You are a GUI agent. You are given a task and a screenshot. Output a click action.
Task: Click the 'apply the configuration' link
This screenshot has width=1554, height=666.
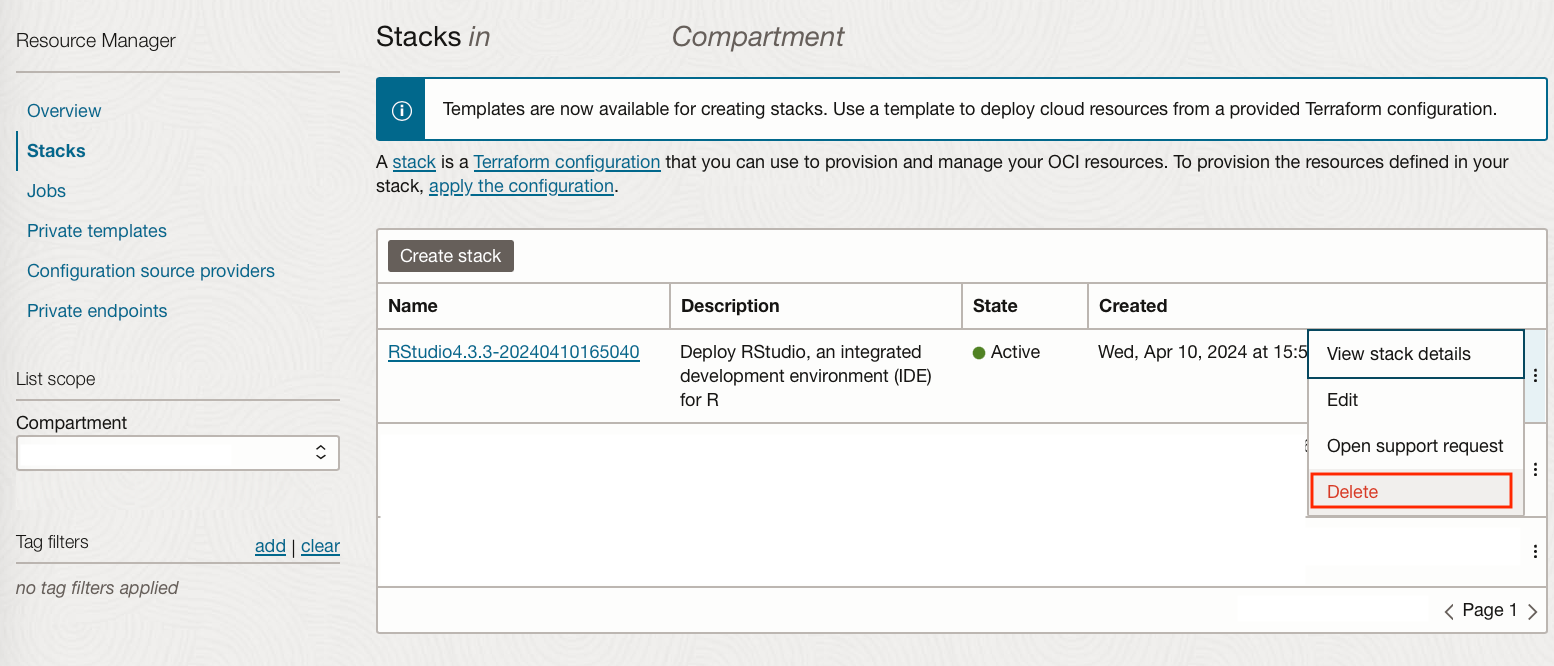[521, 186]
